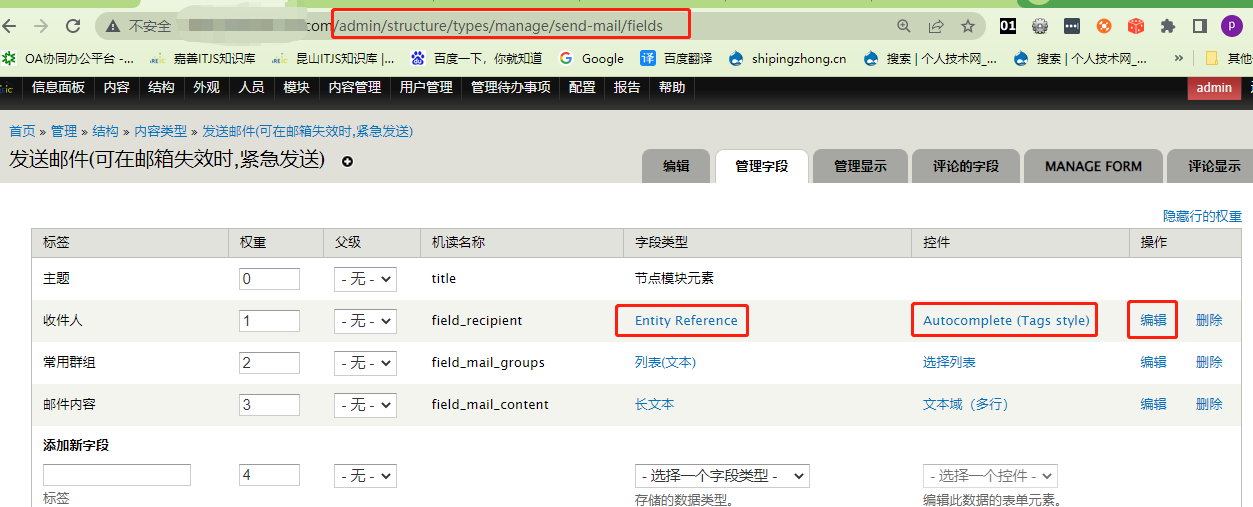Switch to the 管理显示 tab
This screenshot has height=507, width=1253.
click(860, 166)
